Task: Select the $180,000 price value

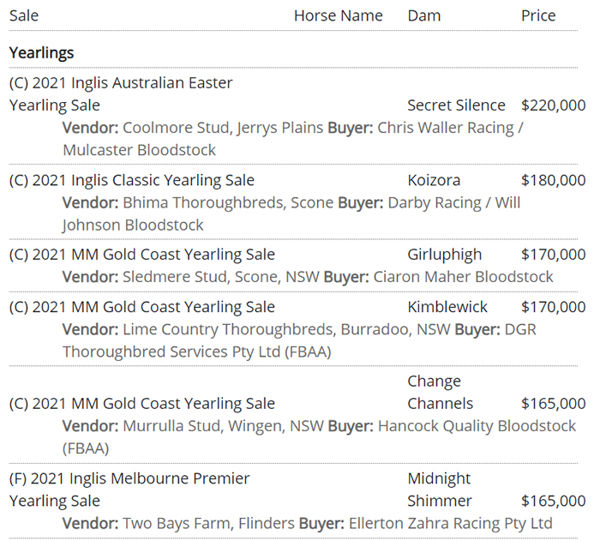Action: [553, 181]
